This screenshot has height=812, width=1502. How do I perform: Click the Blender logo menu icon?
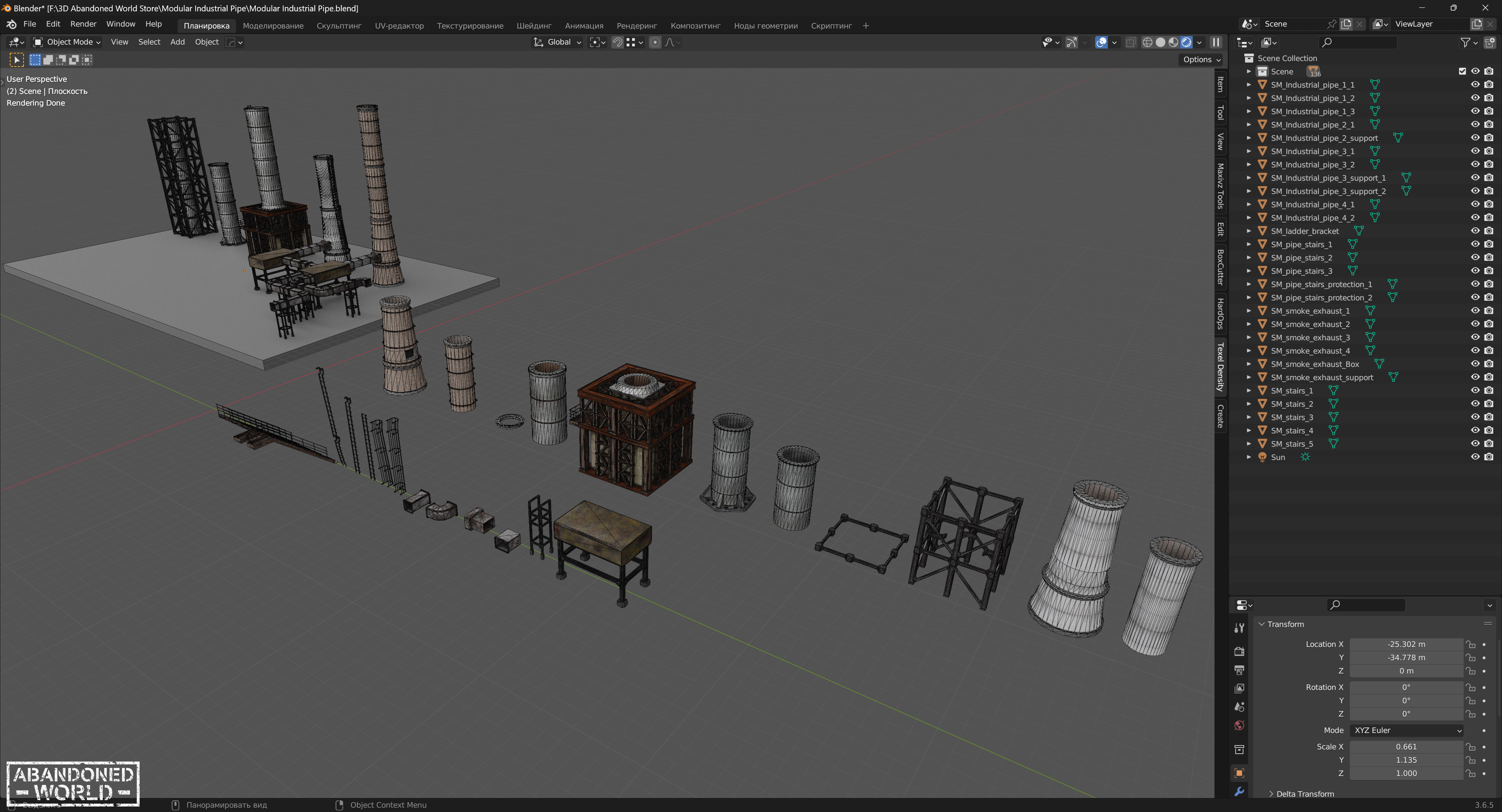click(11, 25)
